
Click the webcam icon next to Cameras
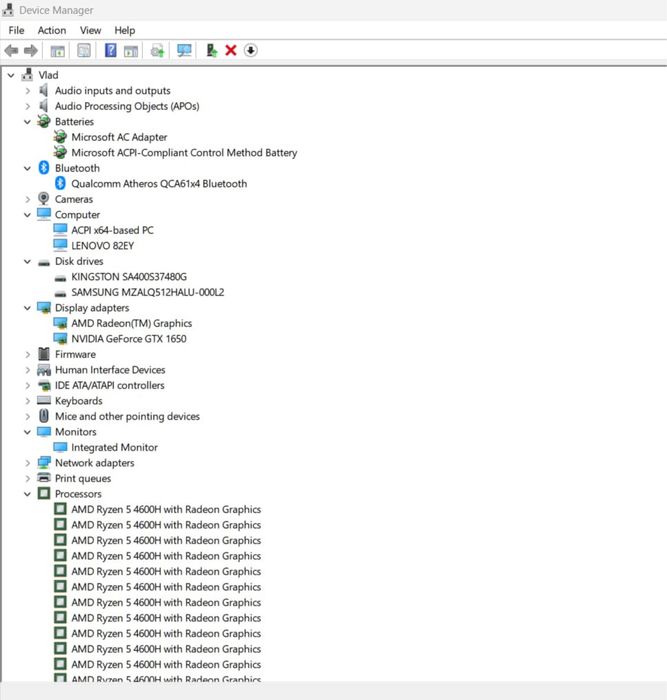(44, 199)
